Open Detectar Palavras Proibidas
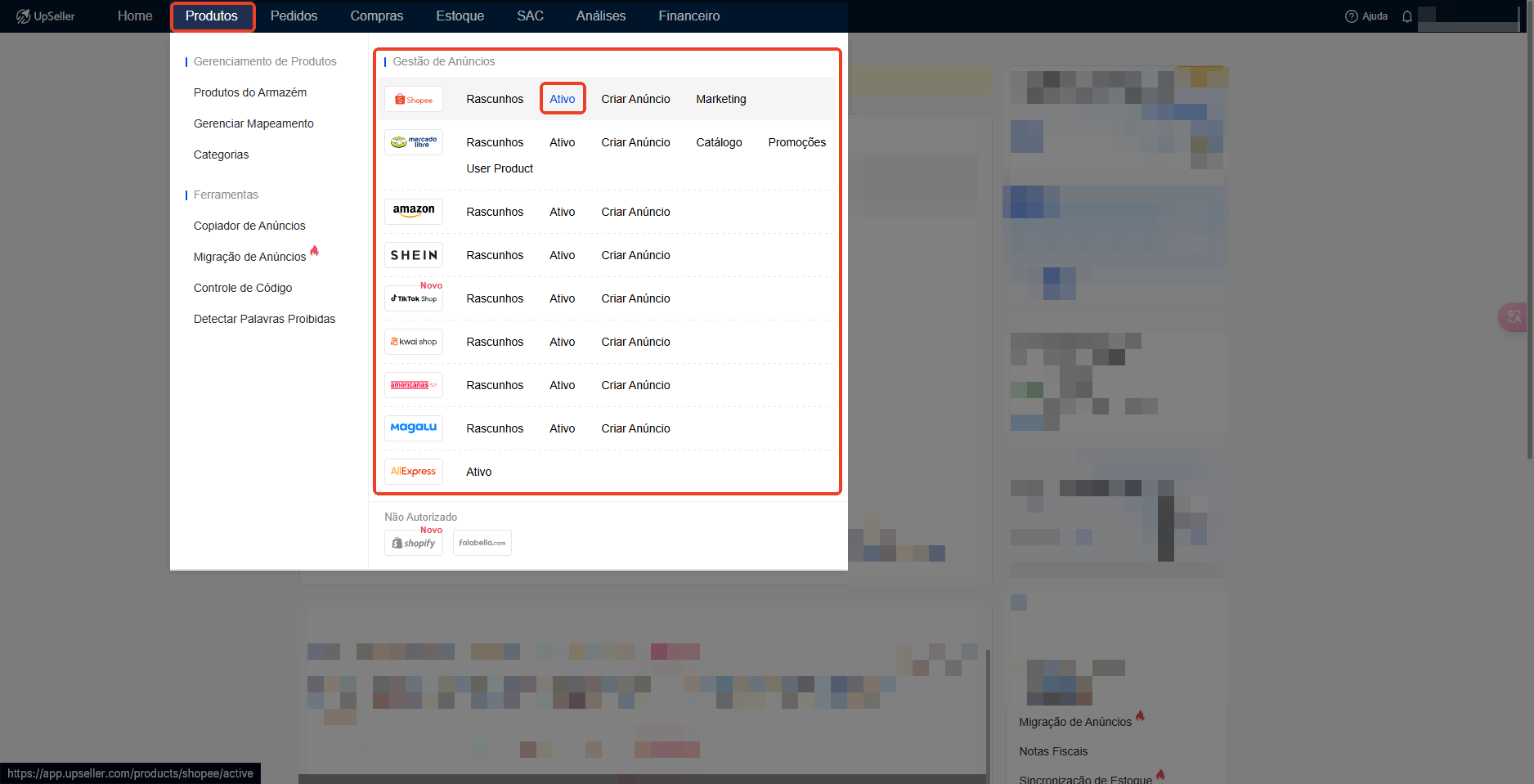This screenshot has width=1534, height=784. 265,319
